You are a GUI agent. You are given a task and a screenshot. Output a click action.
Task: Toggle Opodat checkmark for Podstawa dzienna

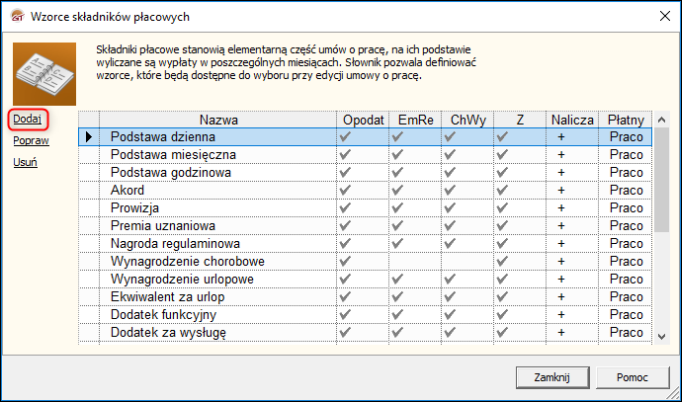(347, 136)
